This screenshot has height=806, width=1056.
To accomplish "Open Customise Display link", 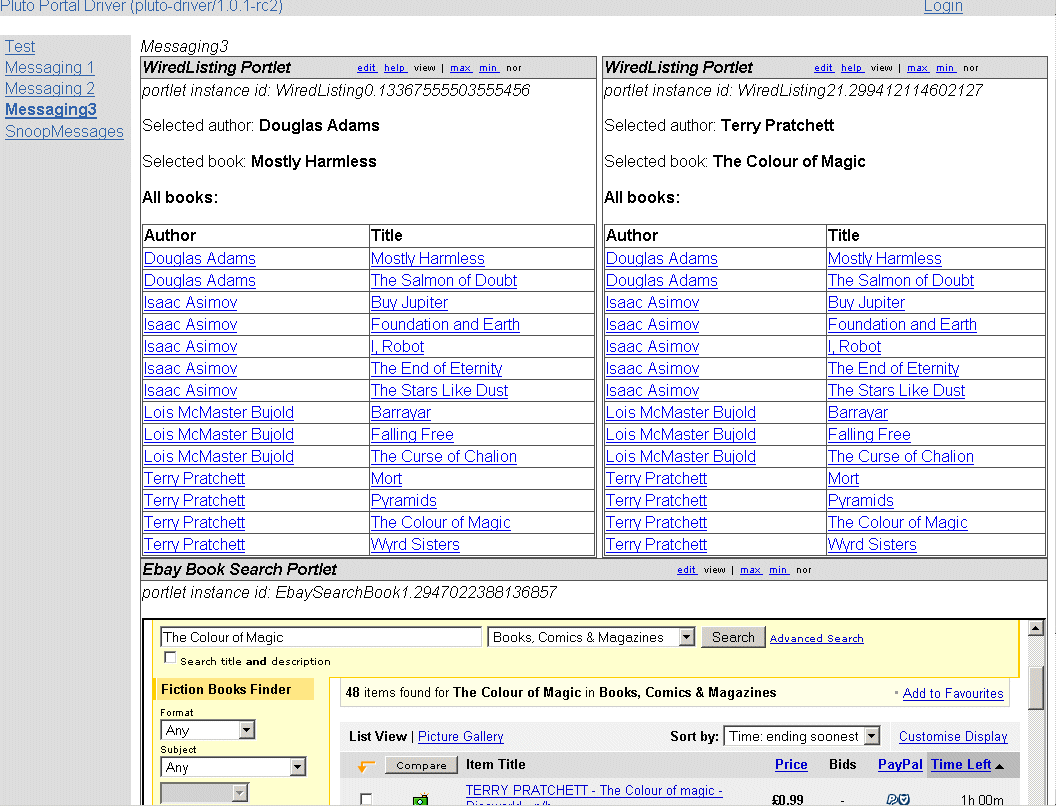I will [x=953, y=737].
